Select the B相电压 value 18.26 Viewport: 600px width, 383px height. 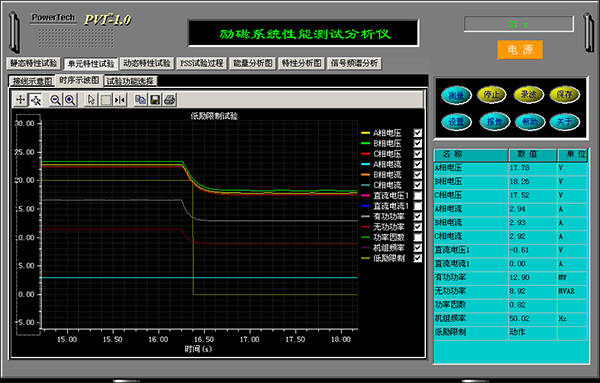519,181
